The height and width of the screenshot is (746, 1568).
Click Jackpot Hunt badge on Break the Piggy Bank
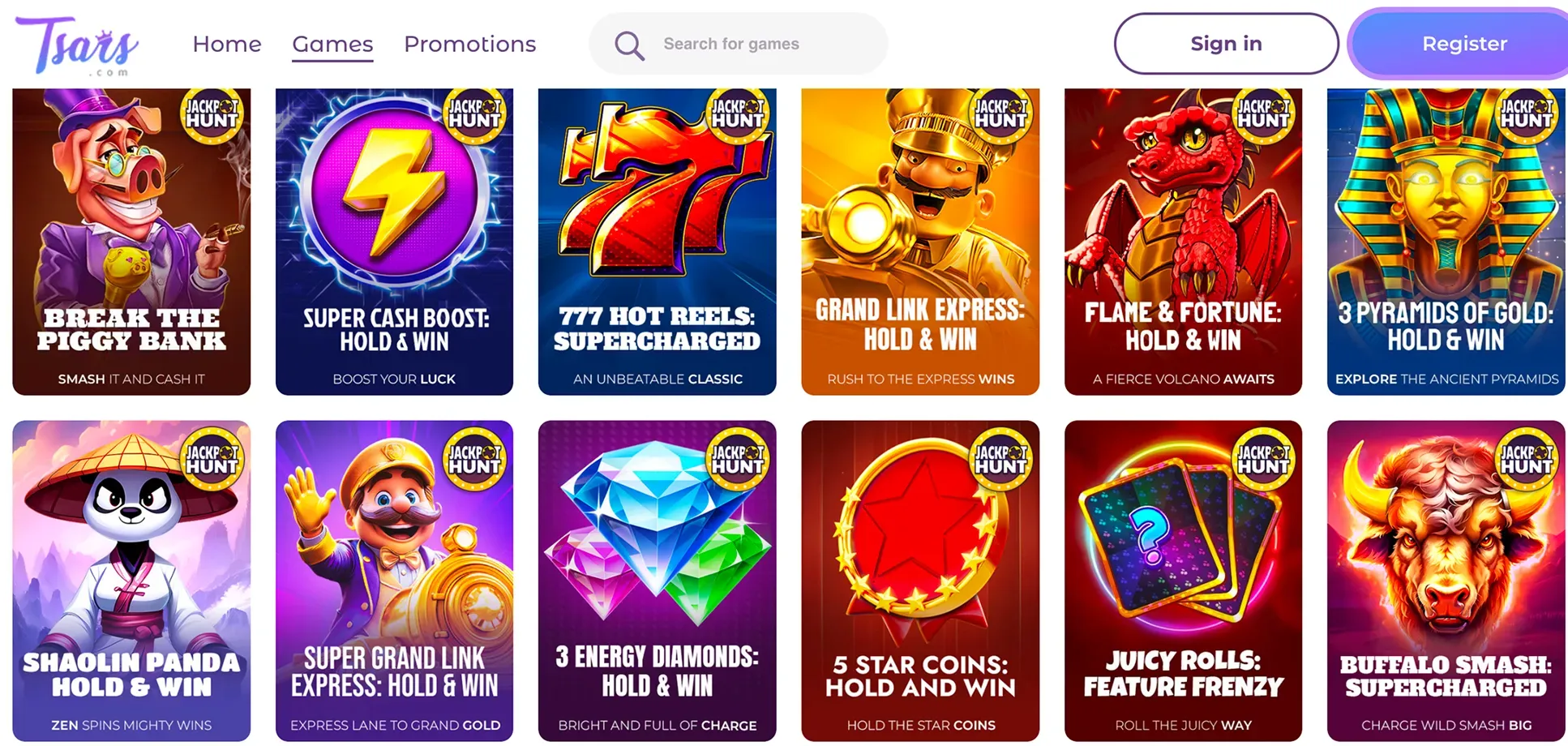pos(212,114)
